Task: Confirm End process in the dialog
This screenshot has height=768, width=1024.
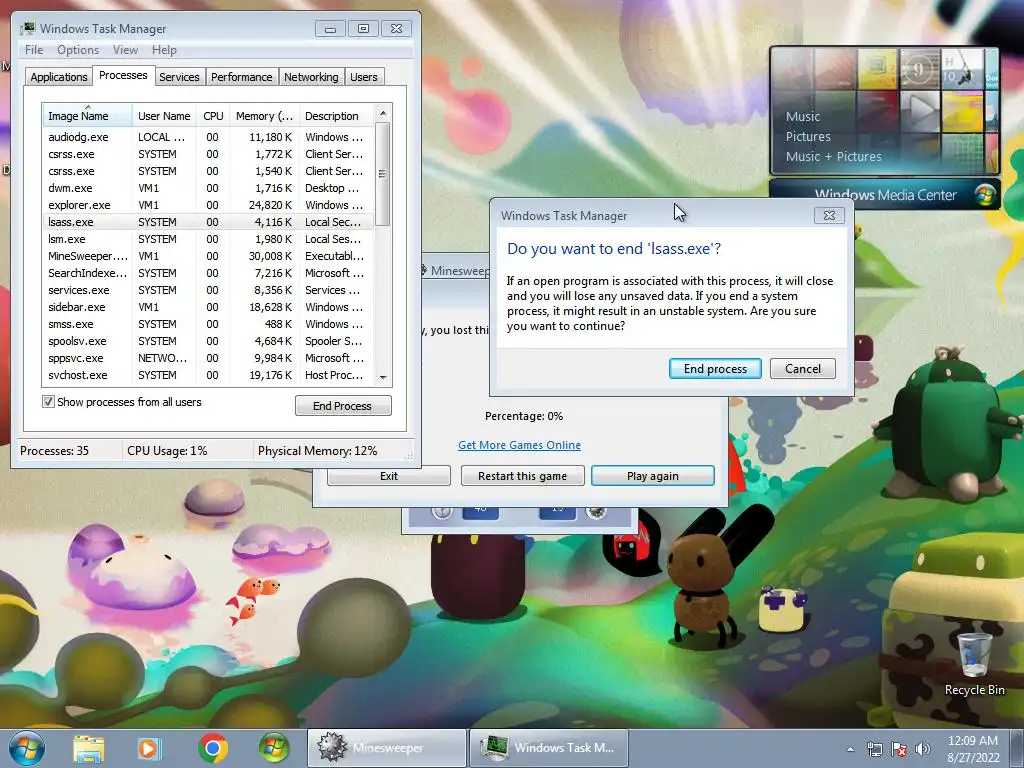Action: pyautogui.click(x=715, y=368)
